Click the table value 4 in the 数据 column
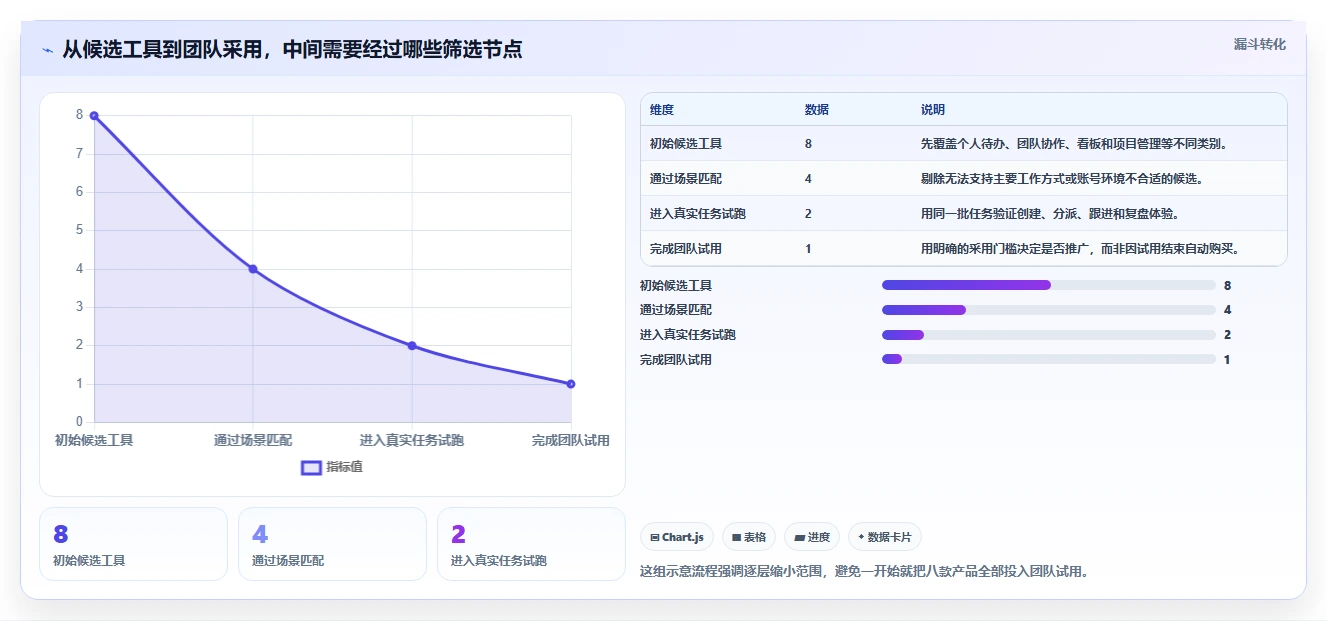The height and width of the screenshot is (621, 1327). 808,179
